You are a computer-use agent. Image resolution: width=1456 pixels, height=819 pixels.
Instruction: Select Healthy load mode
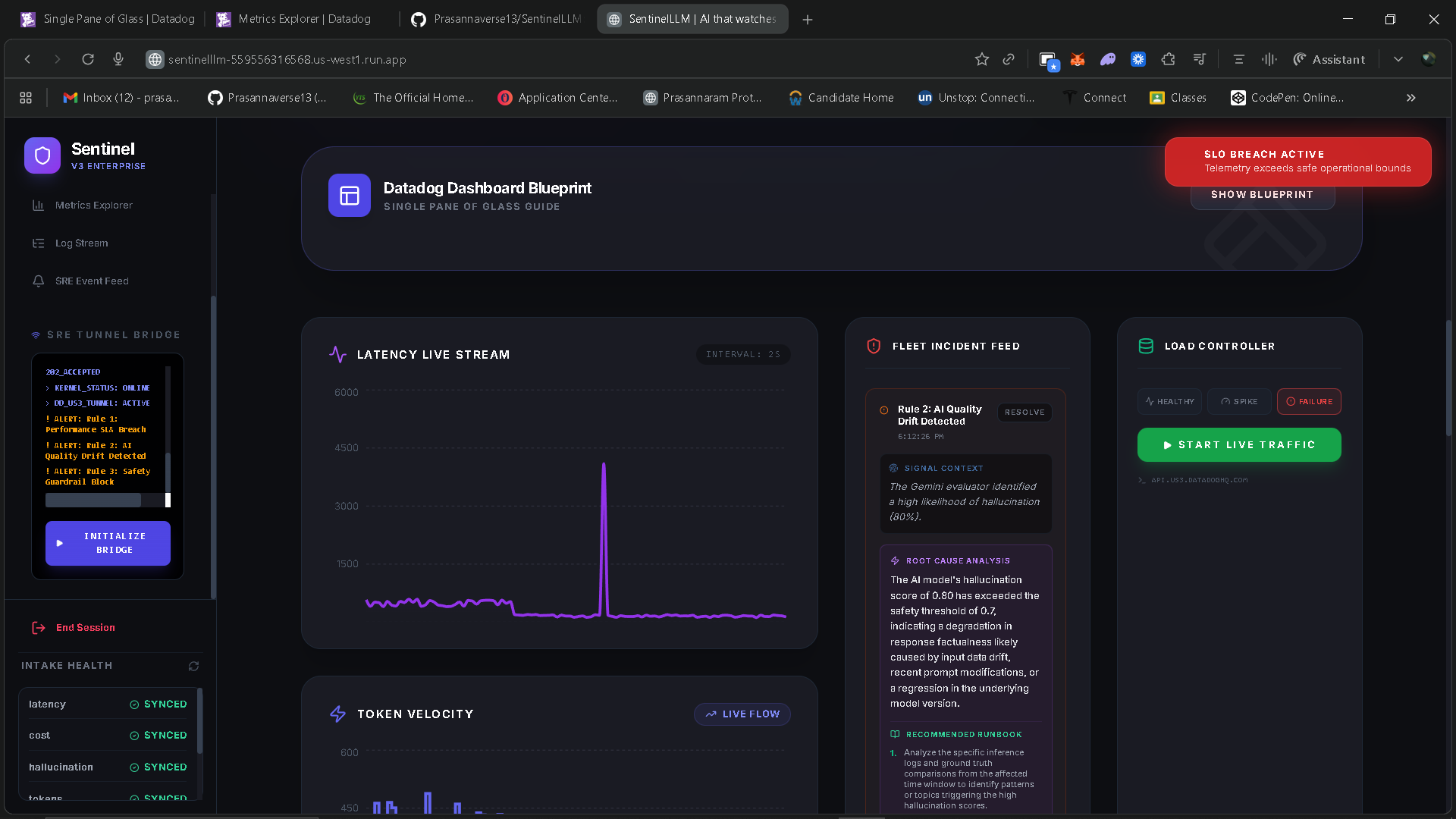pyautogui.click(x=1169, y=401)
